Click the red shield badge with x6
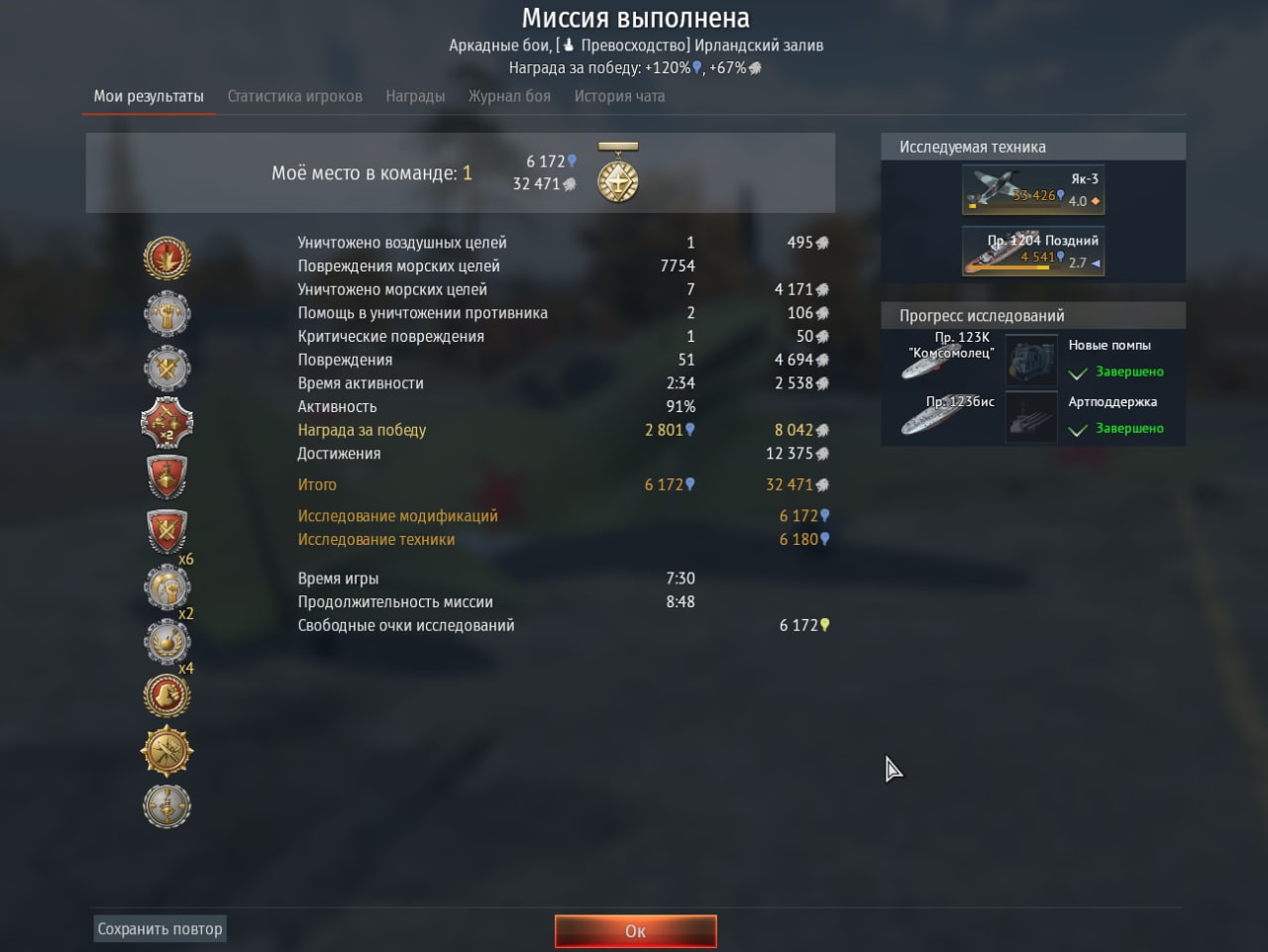The width and height of the screenshot is (1268, 952). tap(166, 532)
